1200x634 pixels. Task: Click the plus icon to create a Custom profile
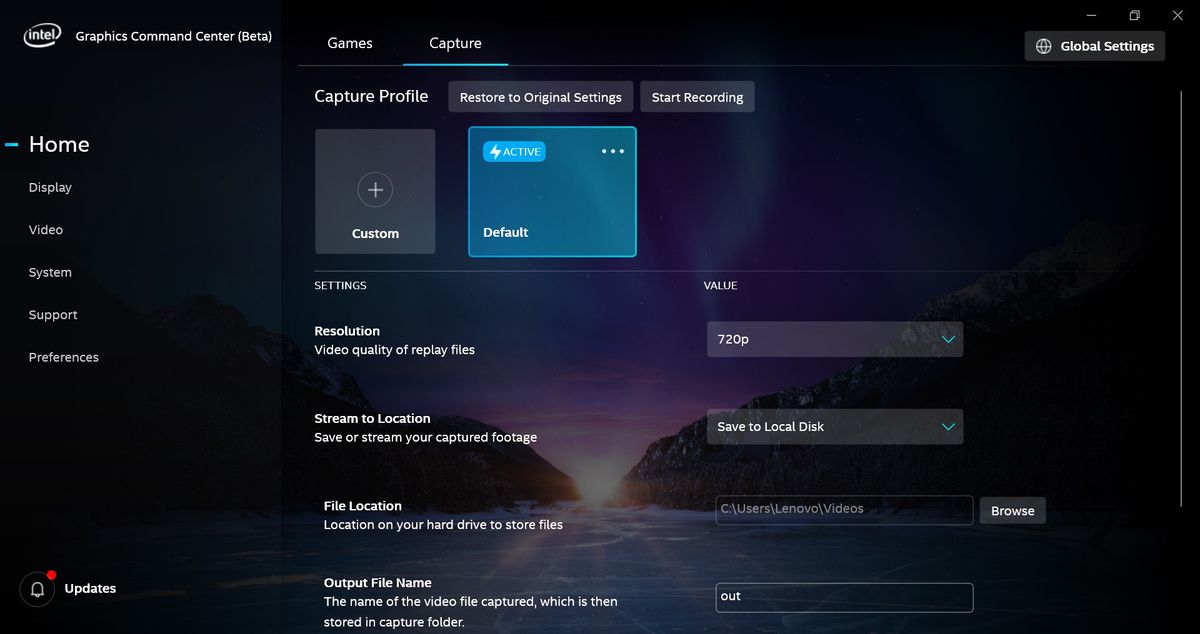375,190
